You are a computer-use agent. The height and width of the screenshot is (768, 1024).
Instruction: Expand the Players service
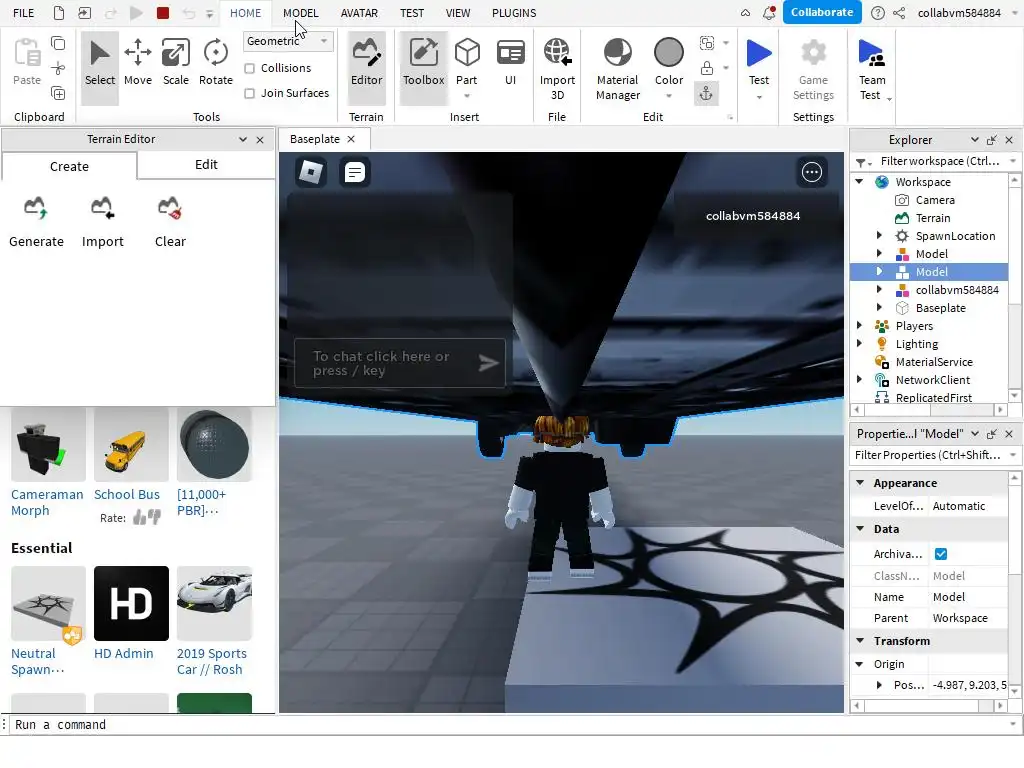coord(859,325)
